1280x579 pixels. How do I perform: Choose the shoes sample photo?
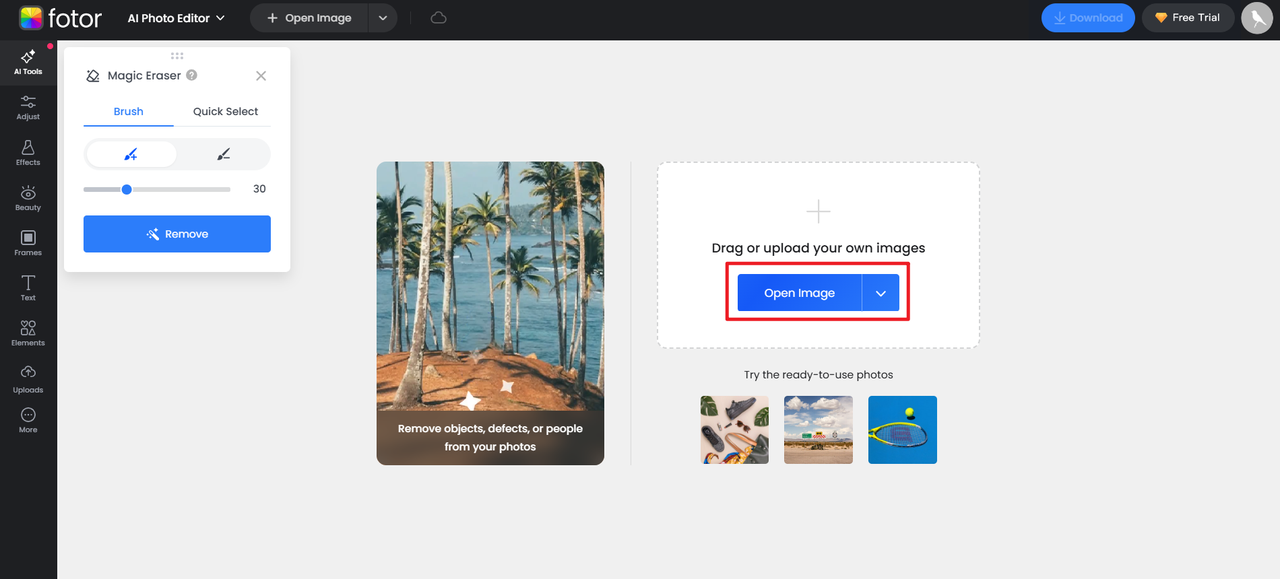[x=735, y=430]
